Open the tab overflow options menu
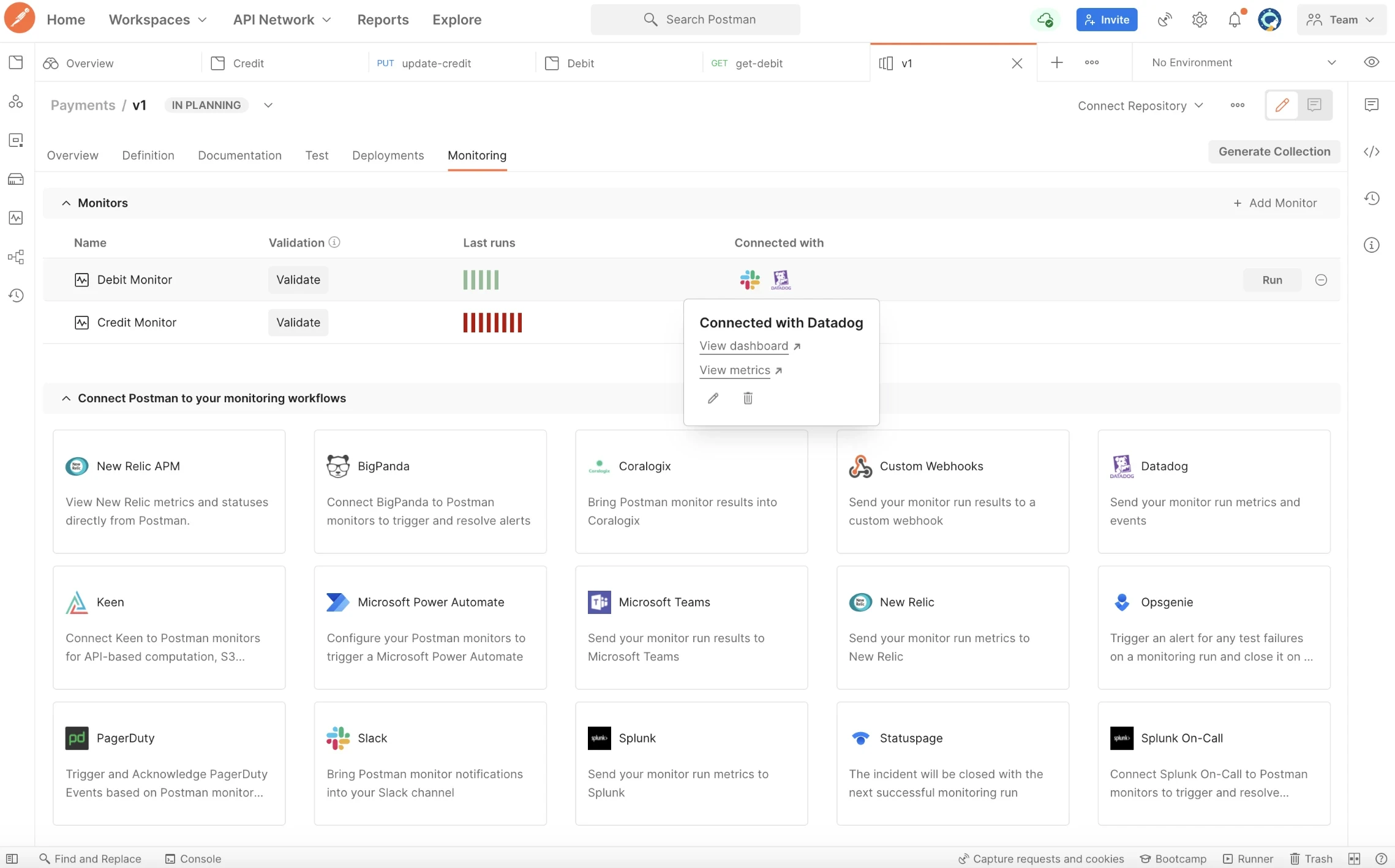Viewport: 1395px width, 868px height. pos(1091,62)
